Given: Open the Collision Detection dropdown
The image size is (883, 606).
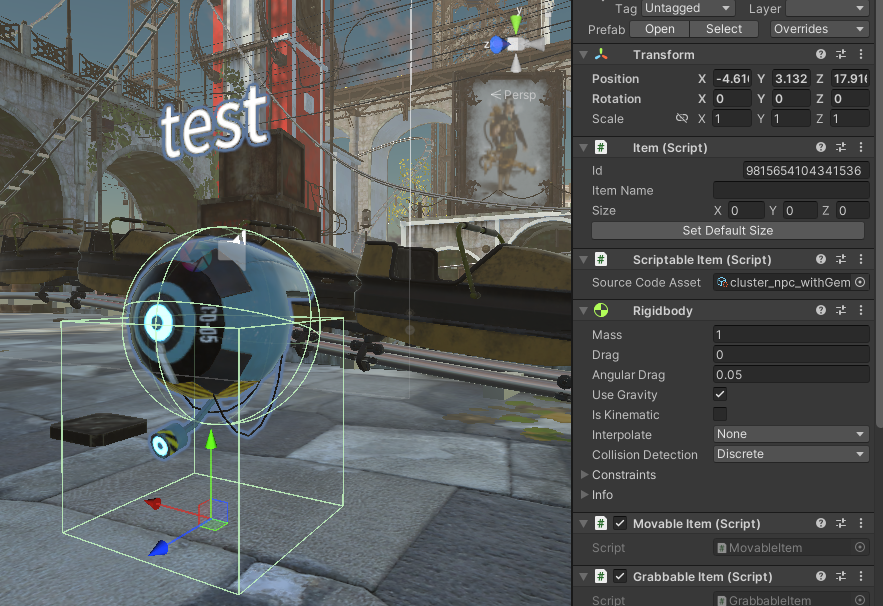Looking at the screenshot, I should click(791, 454).
